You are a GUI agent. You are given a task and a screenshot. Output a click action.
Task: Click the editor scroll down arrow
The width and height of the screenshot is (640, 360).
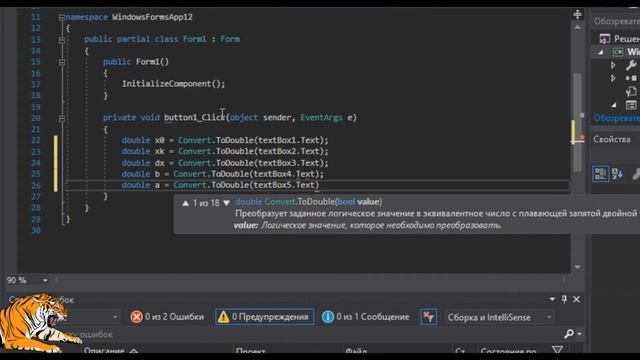577,267
